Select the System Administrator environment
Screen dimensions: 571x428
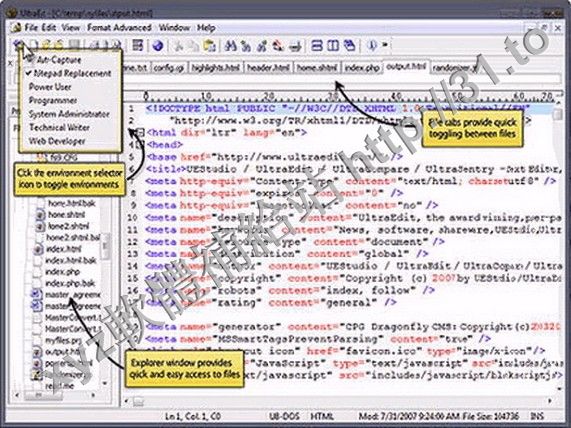[70, 114]
